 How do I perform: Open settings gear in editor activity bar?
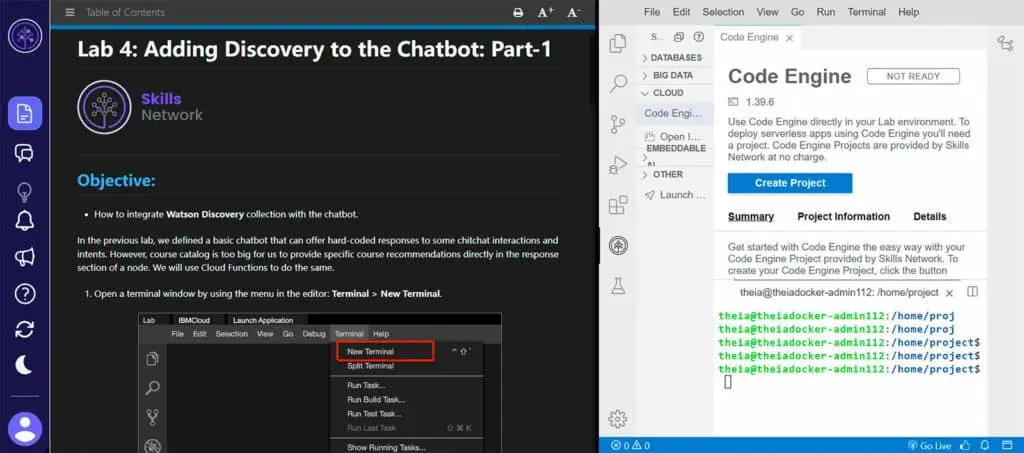(x=617, y=419)
